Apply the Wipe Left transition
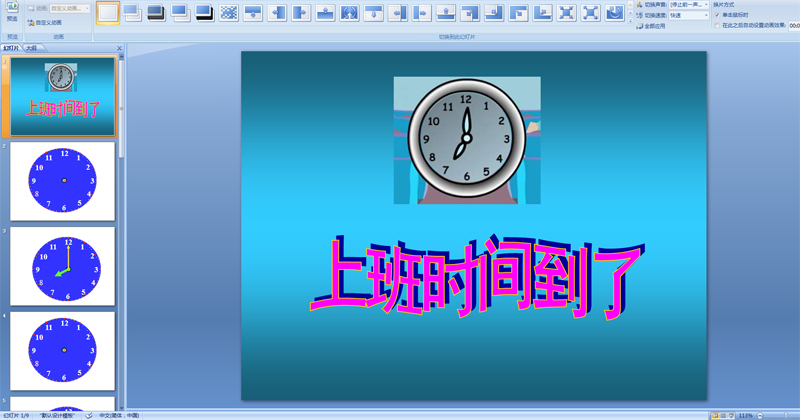This screenshot has width=800, height=420. pos(277,13)
